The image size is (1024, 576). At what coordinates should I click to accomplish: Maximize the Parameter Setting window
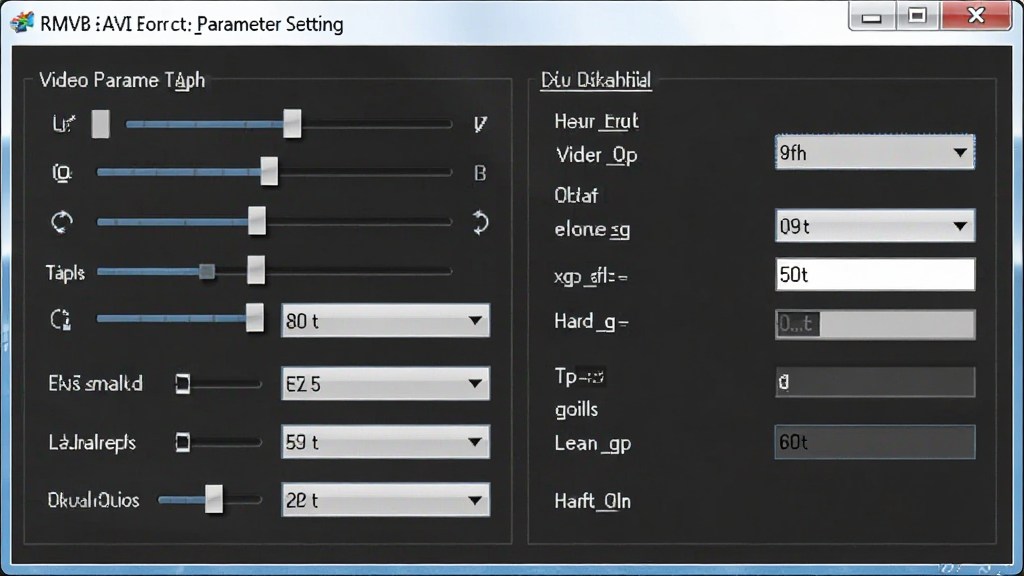tap(918, 16)
